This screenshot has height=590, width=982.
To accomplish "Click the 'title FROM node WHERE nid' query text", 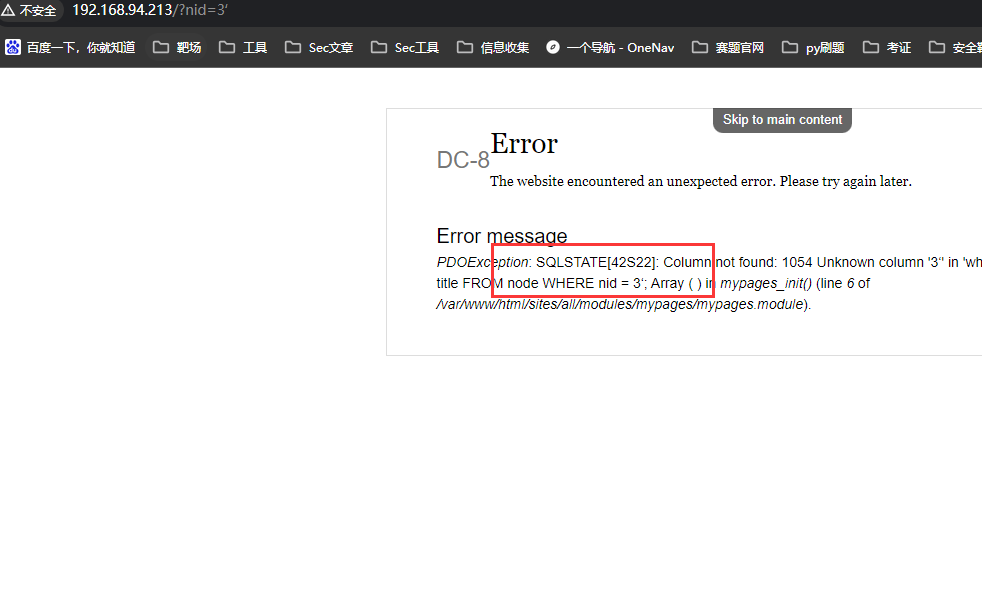I will click(x=527, y=284).
